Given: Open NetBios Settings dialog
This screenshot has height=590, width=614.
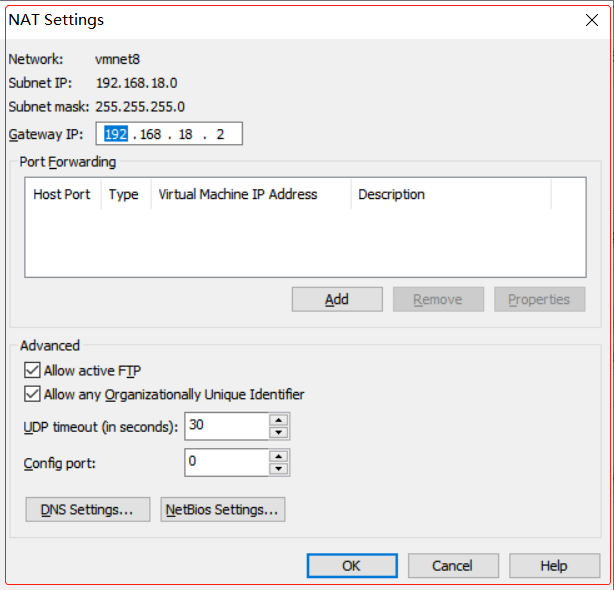Looking at the screenshot, I should tap(222, 510).
